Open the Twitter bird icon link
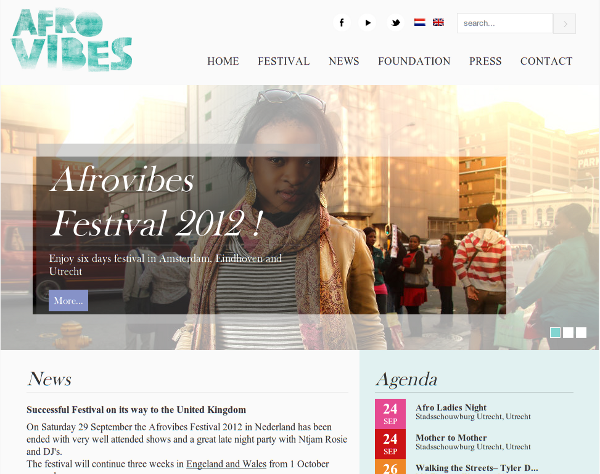600x474 pixels. pyautogui.click(x=395, y=23)
